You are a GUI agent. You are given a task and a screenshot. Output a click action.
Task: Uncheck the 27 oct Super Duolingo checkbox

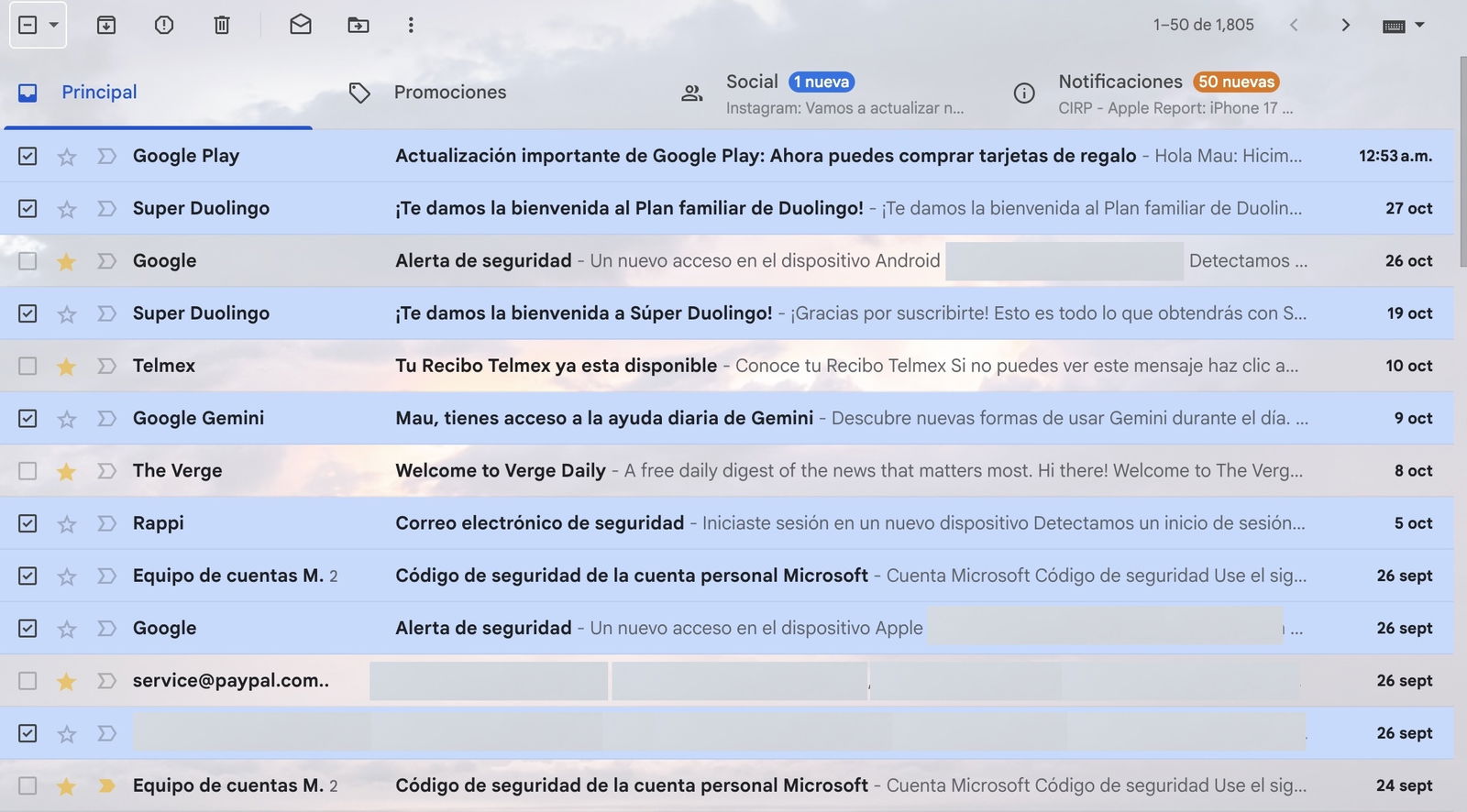[x=28, y=208]
